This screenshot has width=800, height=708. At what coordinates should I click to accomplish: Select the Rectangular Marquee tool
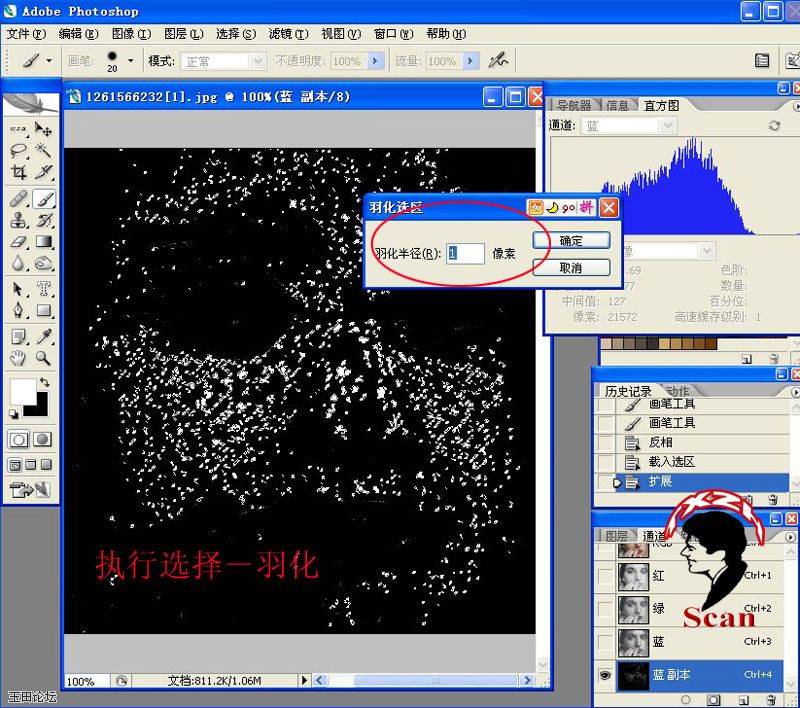(x=18, y=129)
